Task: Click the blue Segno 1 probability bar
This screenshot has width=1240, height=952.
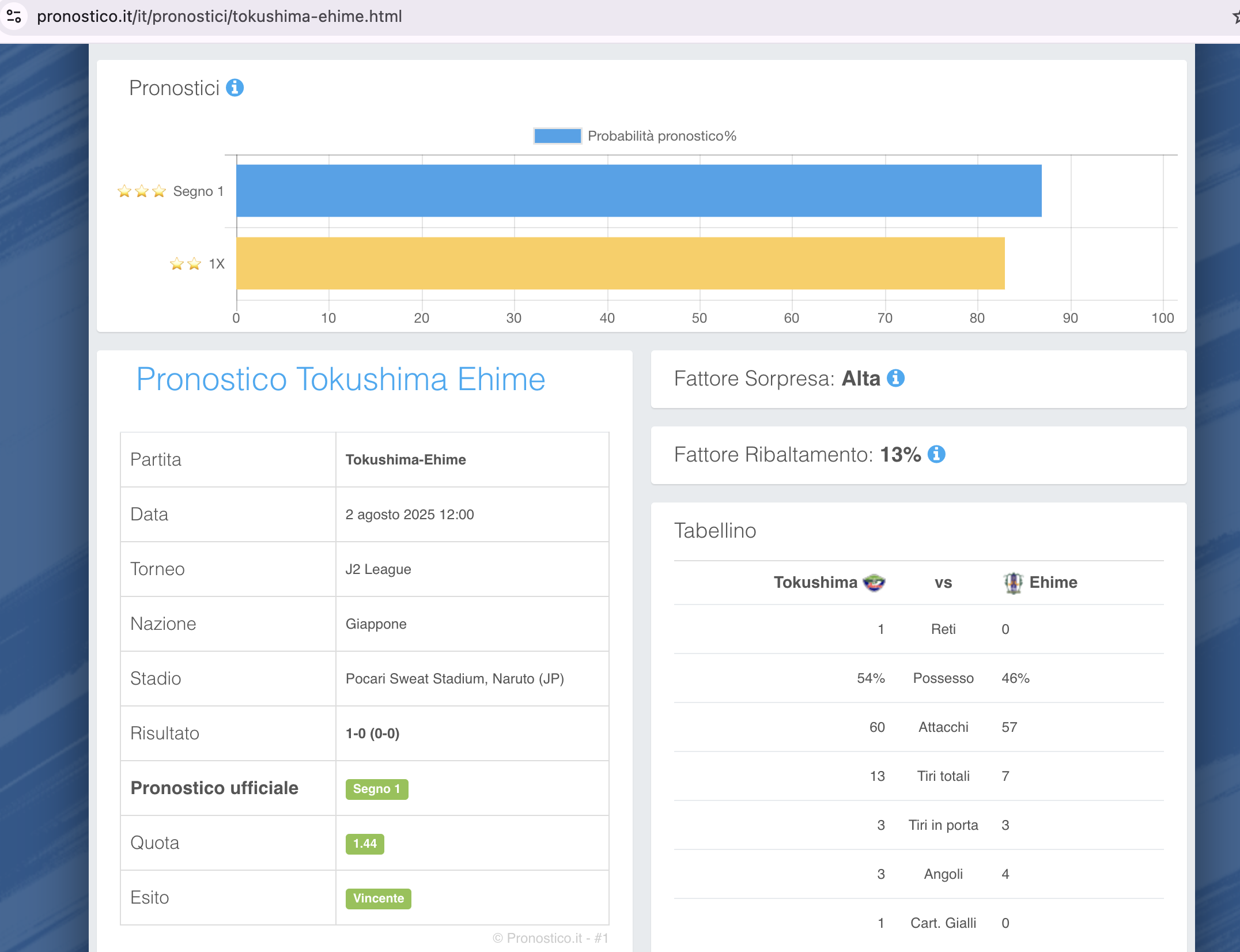Action: [x=639, y=191]
